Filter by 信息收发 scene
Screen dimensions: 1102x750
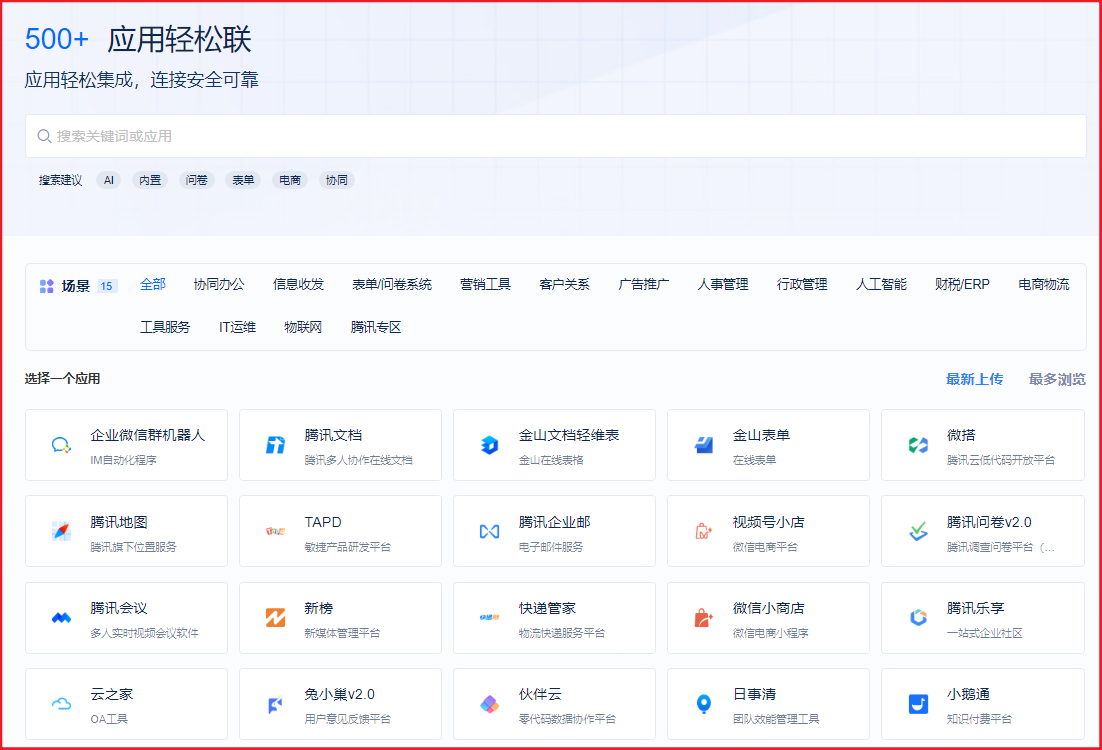[x=299, y=285]
